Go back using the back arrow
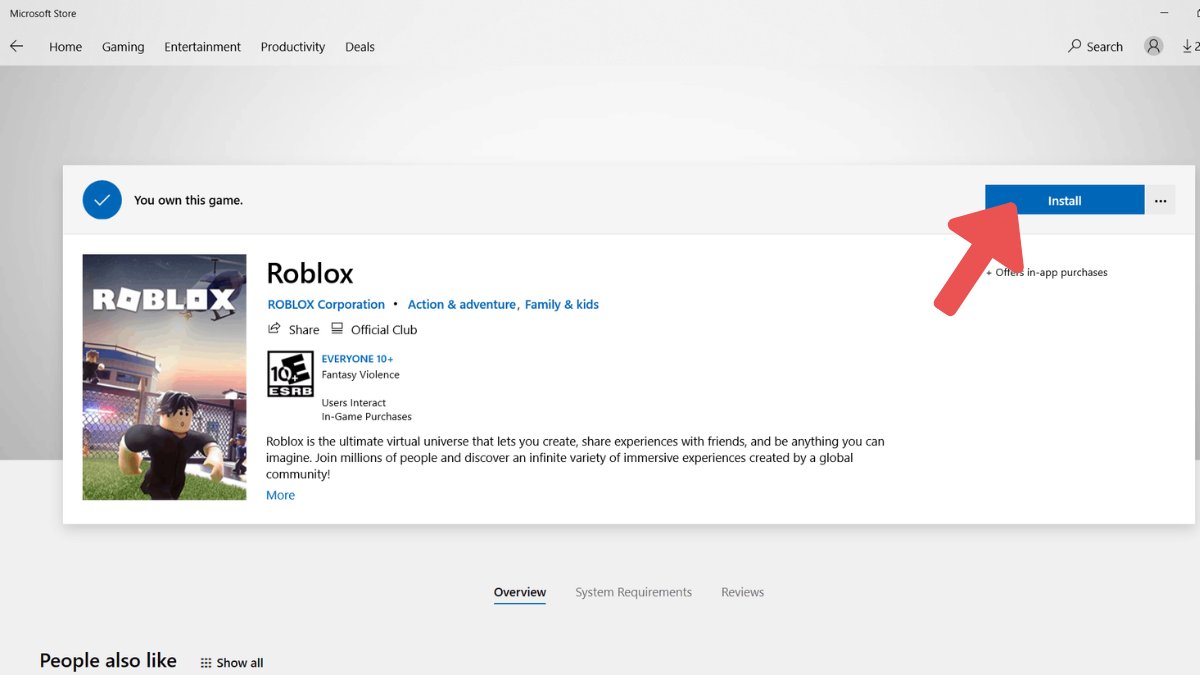 click(16, 46)
